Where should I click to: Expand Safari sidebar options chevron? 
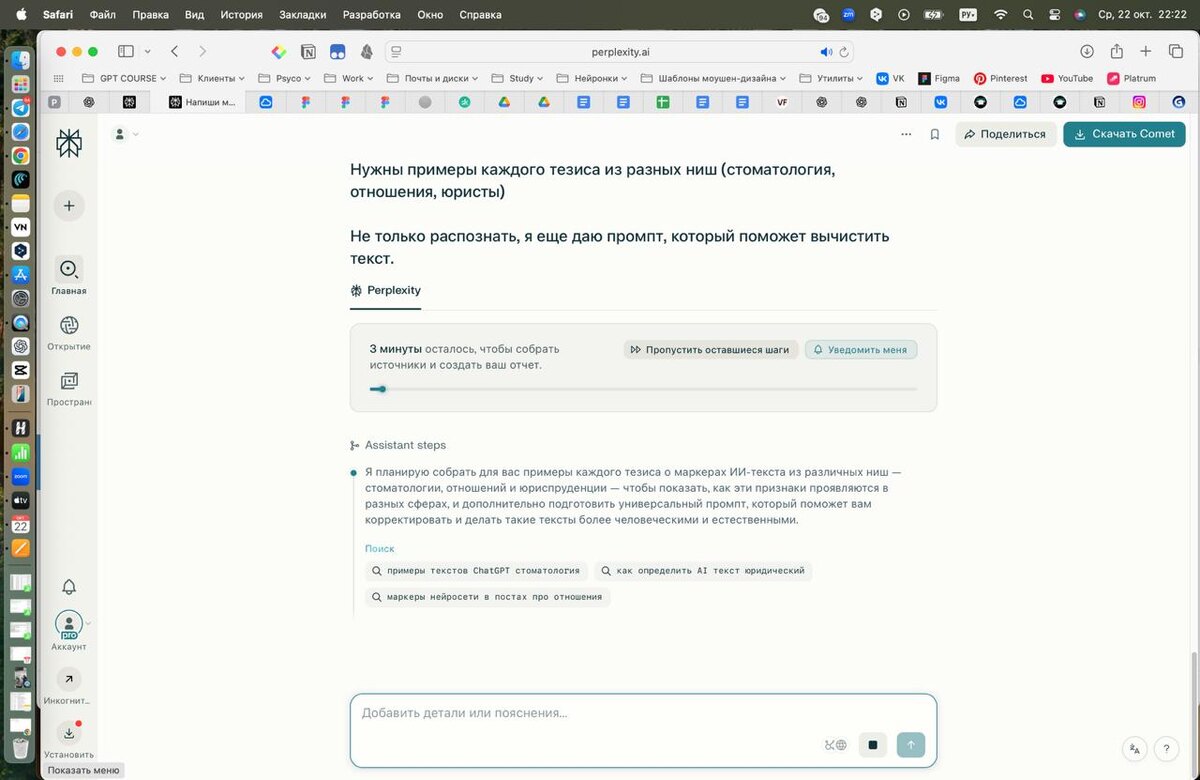tap(148, 52)
